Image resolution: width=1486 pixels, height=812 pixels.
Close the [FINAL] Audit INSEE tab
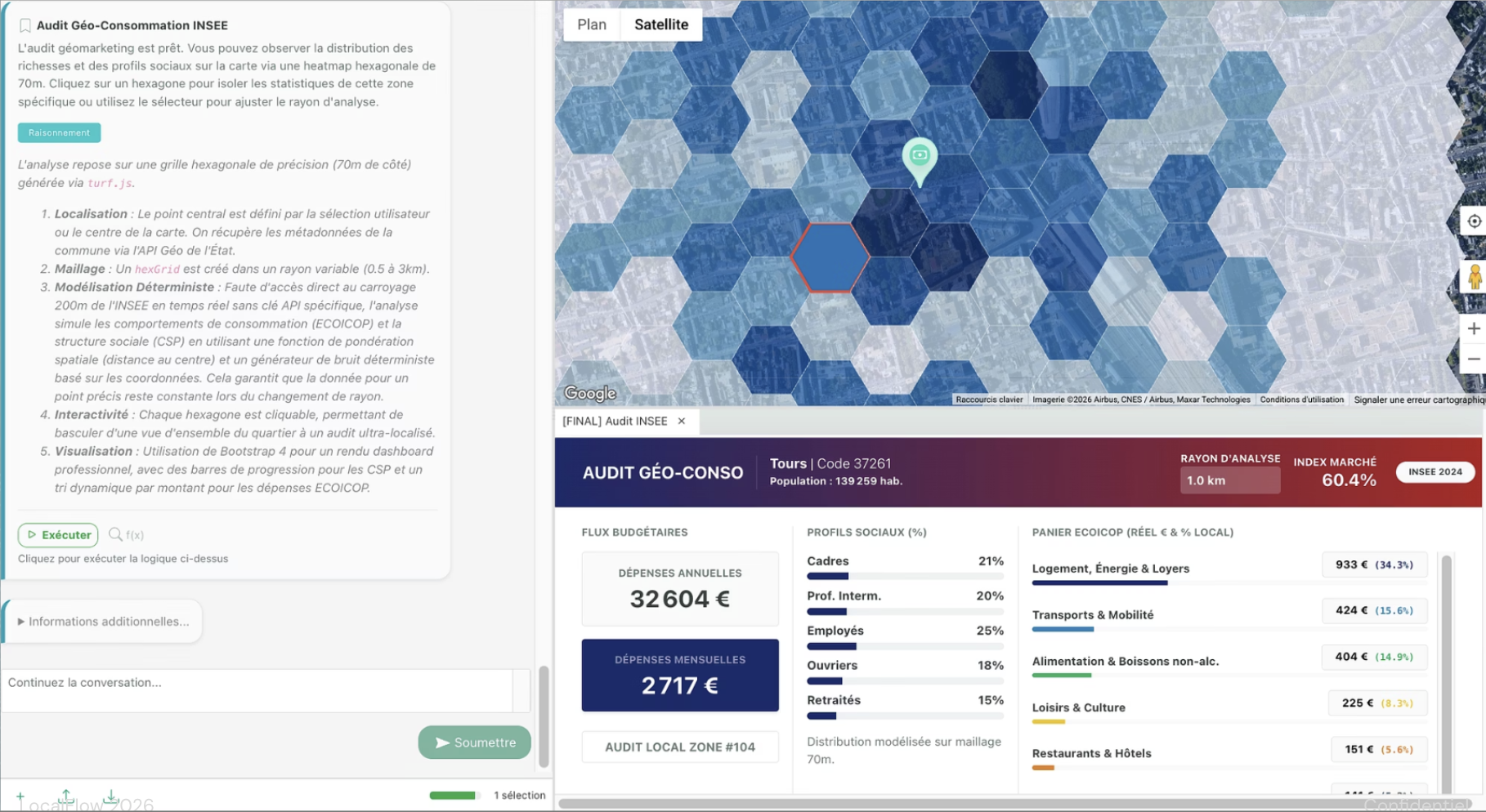pos(682,421)
